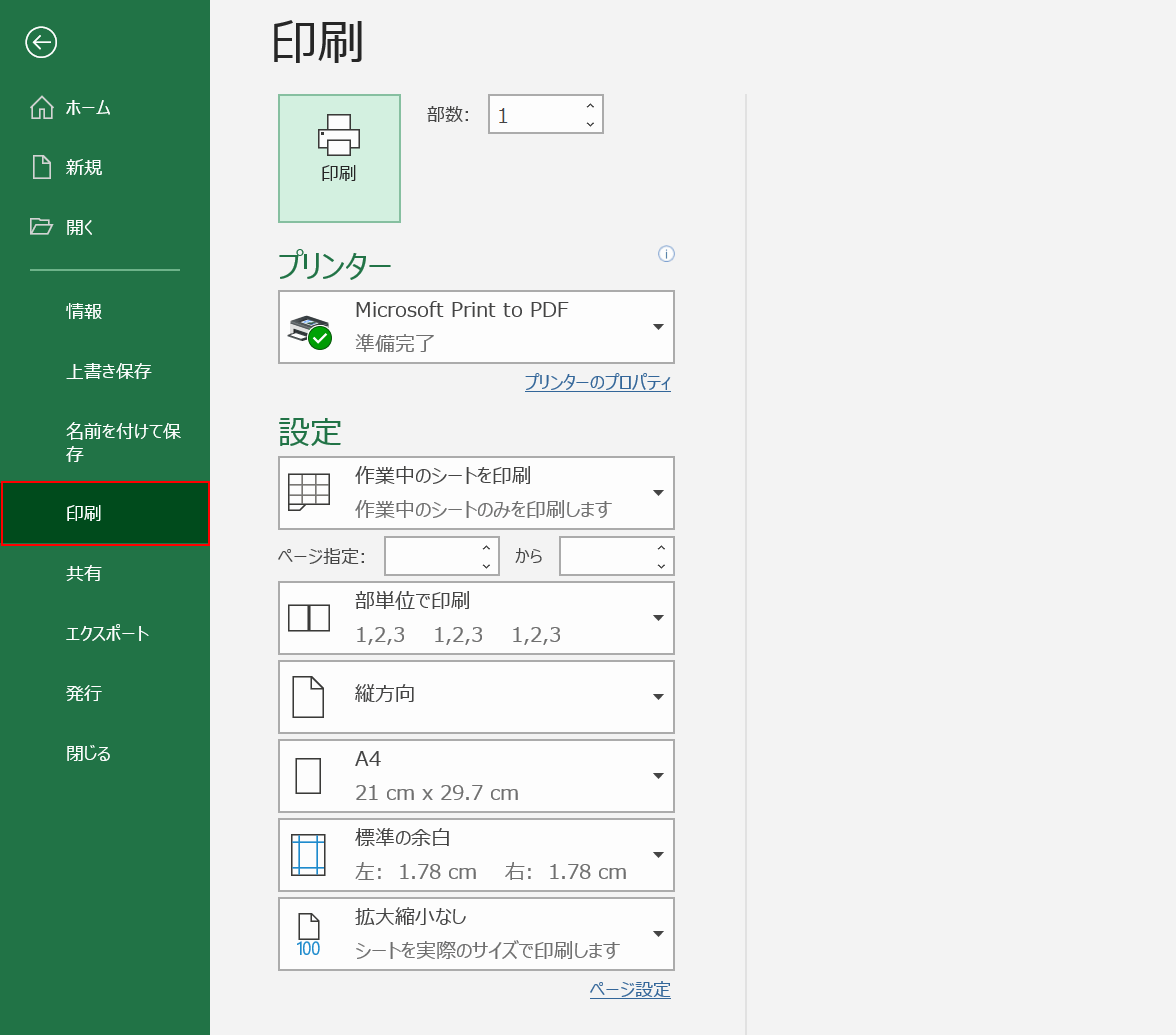The width and height of the screenshot is (1176, 1035).
Task: Click the portrait orientation page icon
Action: pyautogui.click(x=309, y=697)
